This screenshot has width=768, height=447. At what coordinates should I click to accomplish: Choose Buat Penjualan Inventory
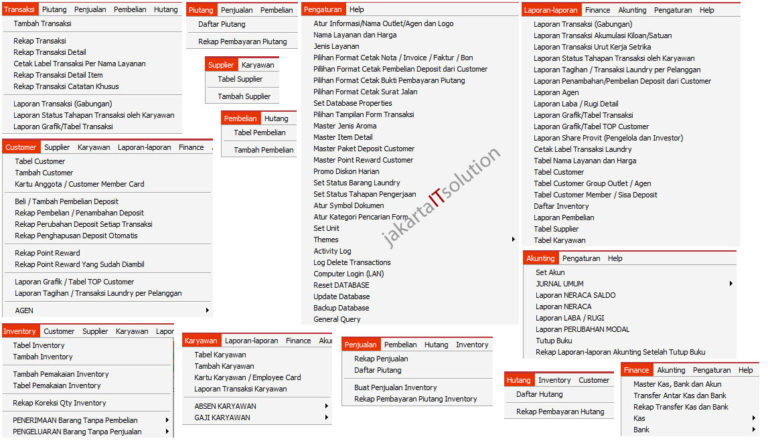tap(395, 387)
